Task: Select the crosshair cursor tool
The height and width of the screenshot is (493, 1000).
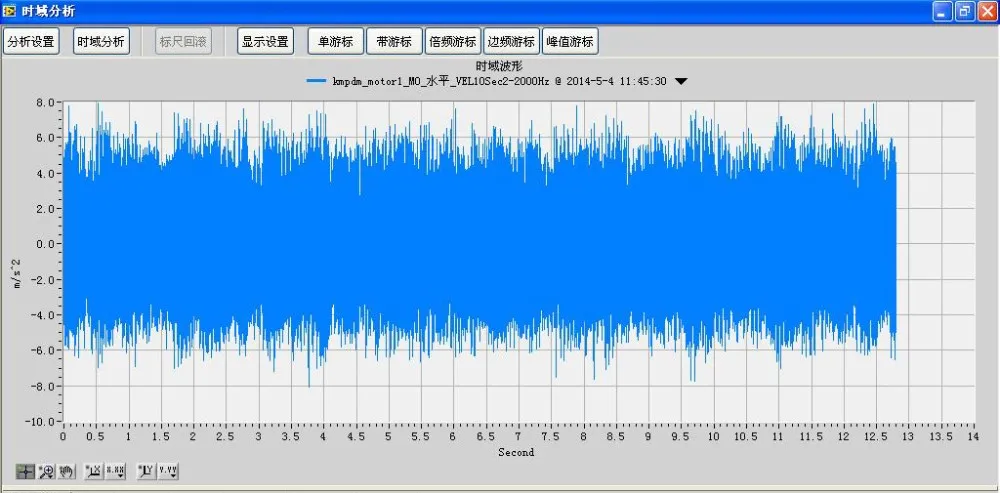Action: point(25,470)
